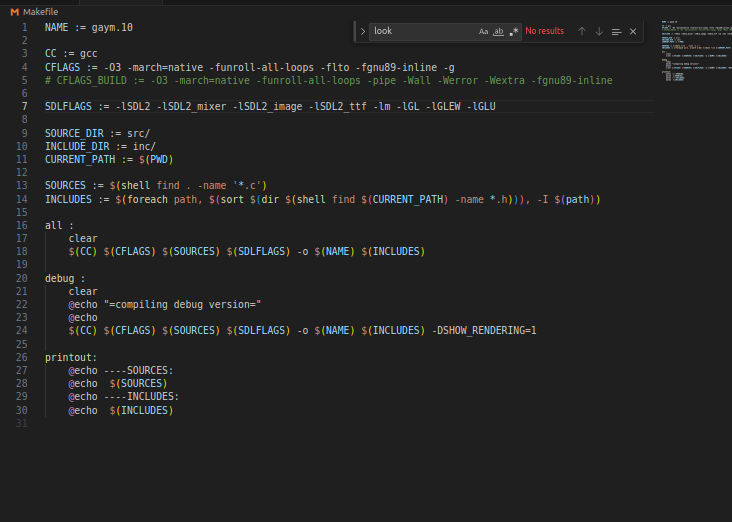The image size is (732, 522).
Task: Click '$(SOURCES)' on line 28
Action: click(x=139, y=384)
